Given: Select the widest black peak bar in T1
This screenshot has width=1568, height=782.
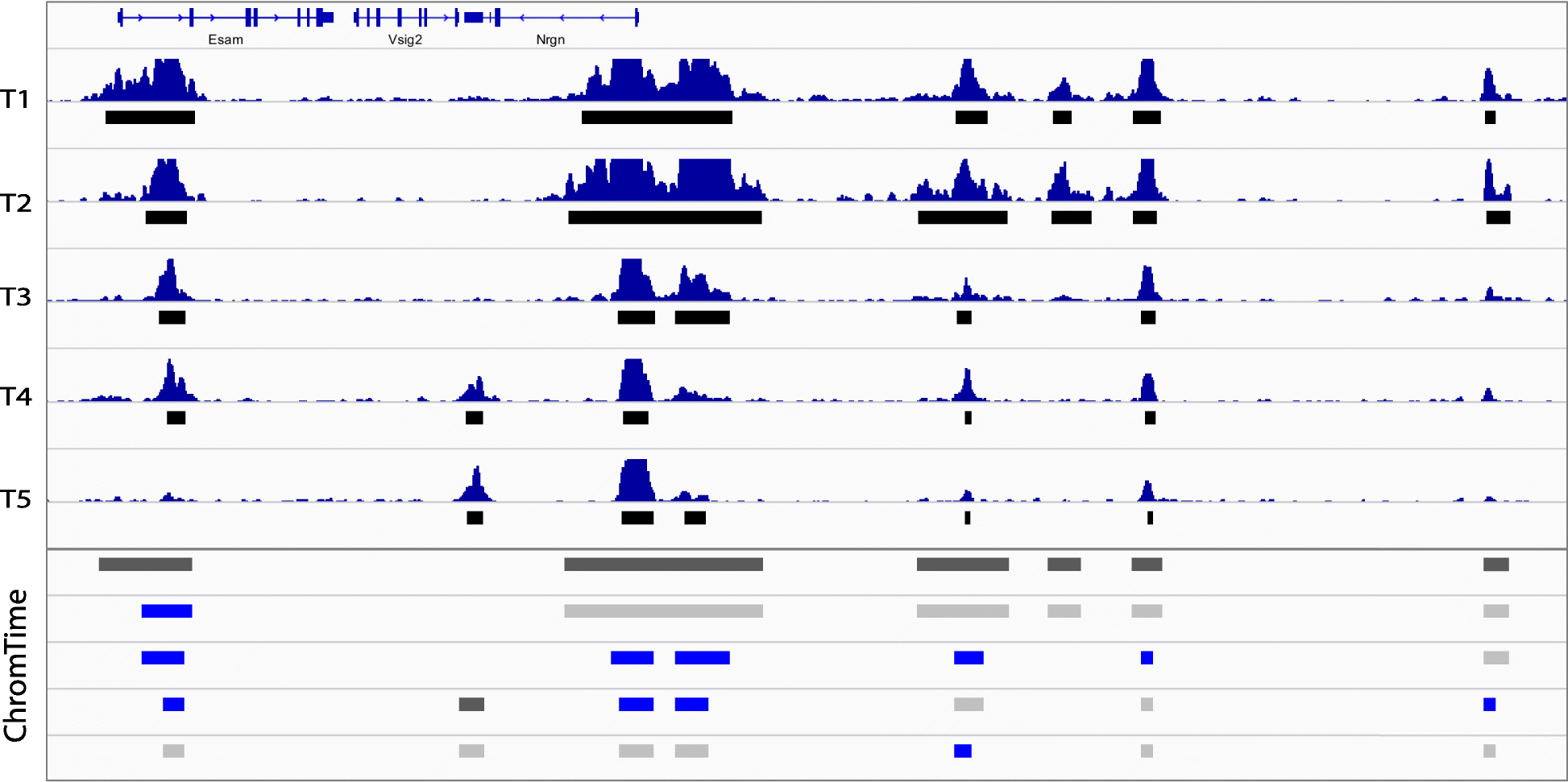Looking at the screenshot, I should click(657, 118).
